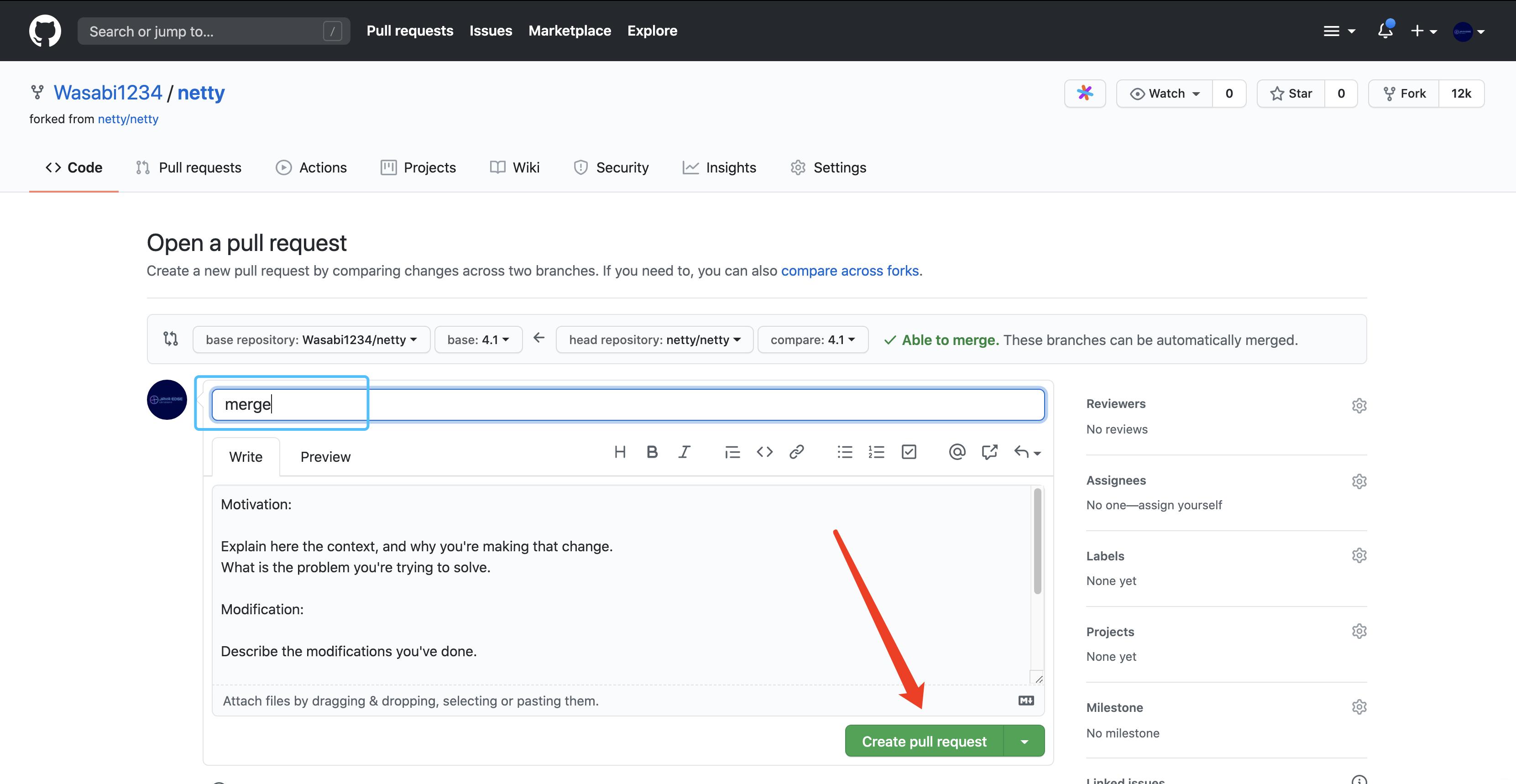Click the mention (@) icon
The image size is (1516, 784).
[x=957, y=452]
